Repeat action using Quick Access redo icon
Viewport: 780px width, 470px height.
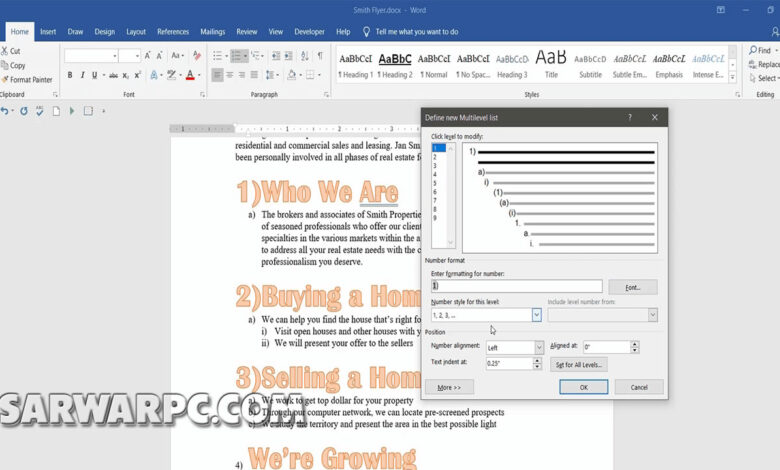tap(23, 111)
